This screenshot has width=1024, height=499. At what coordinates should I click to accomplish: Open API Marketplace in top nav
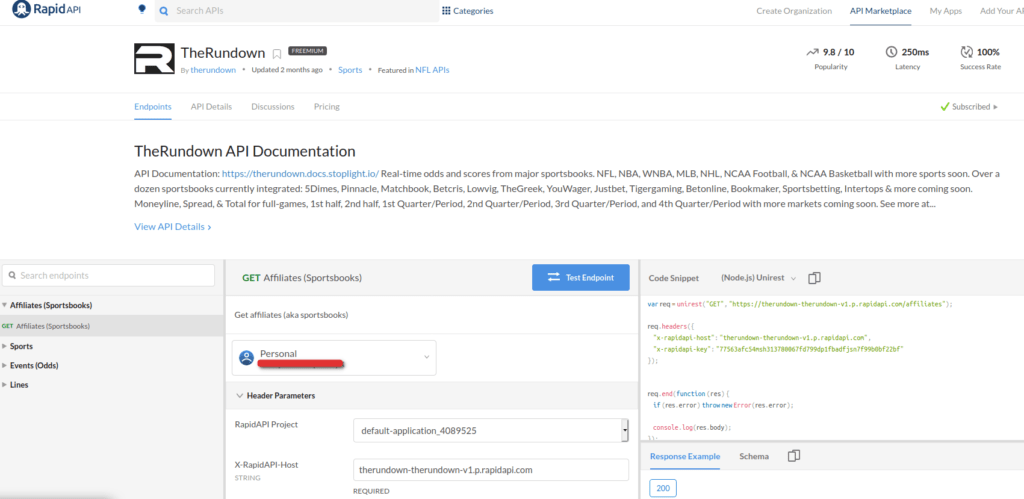(880, 11)
